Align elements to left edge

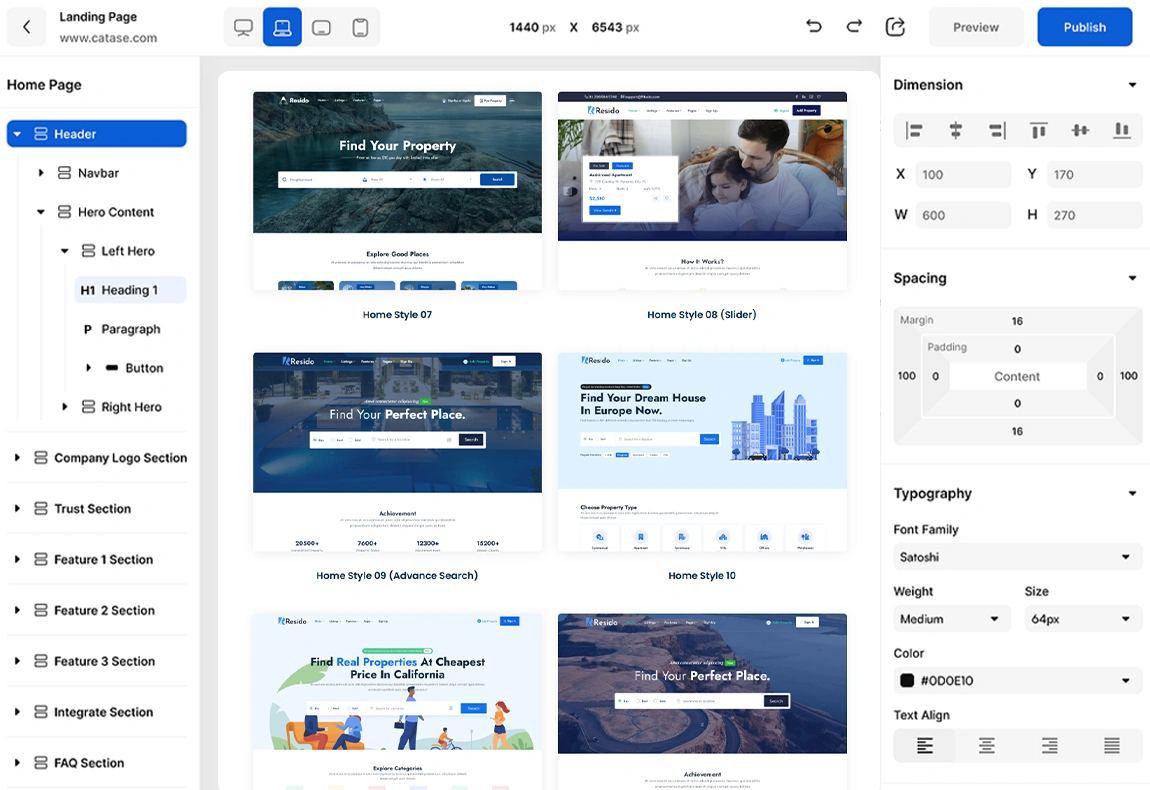pyautogui.click(x=914, y=130)
